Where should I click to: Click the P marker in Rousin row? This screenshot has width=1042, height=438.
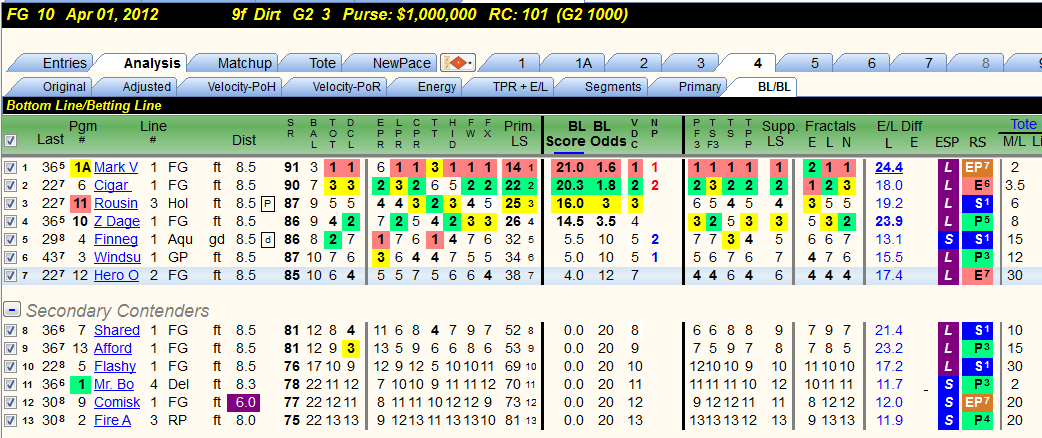266,203
